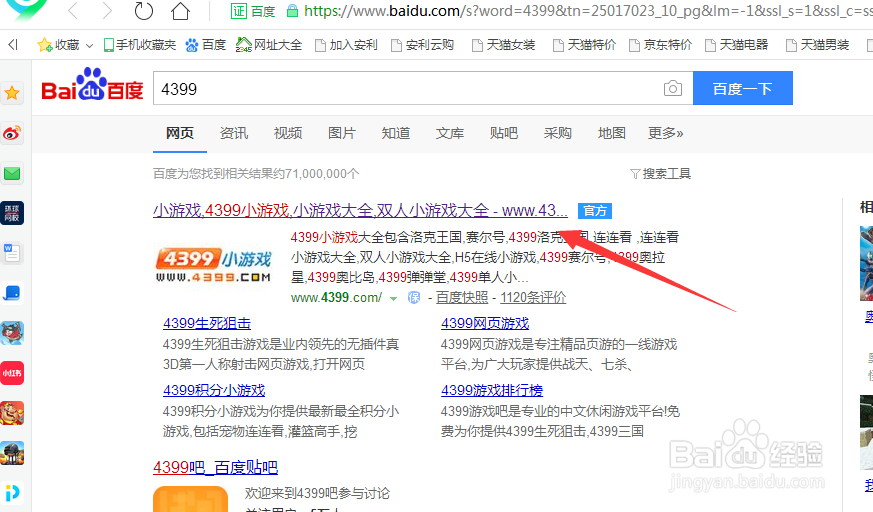Open the 百度快照 cached link

462,298
